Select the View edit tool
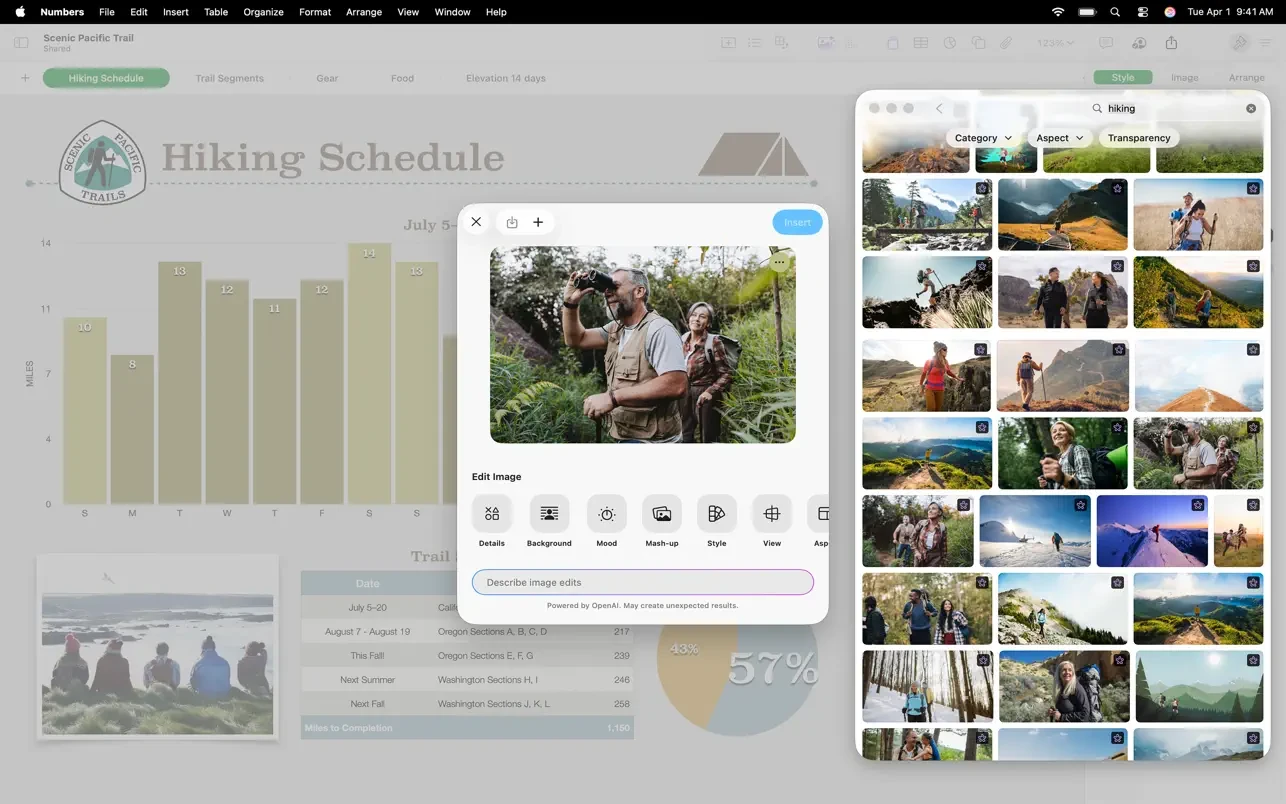1286x804 pixels. pos(771,514)
